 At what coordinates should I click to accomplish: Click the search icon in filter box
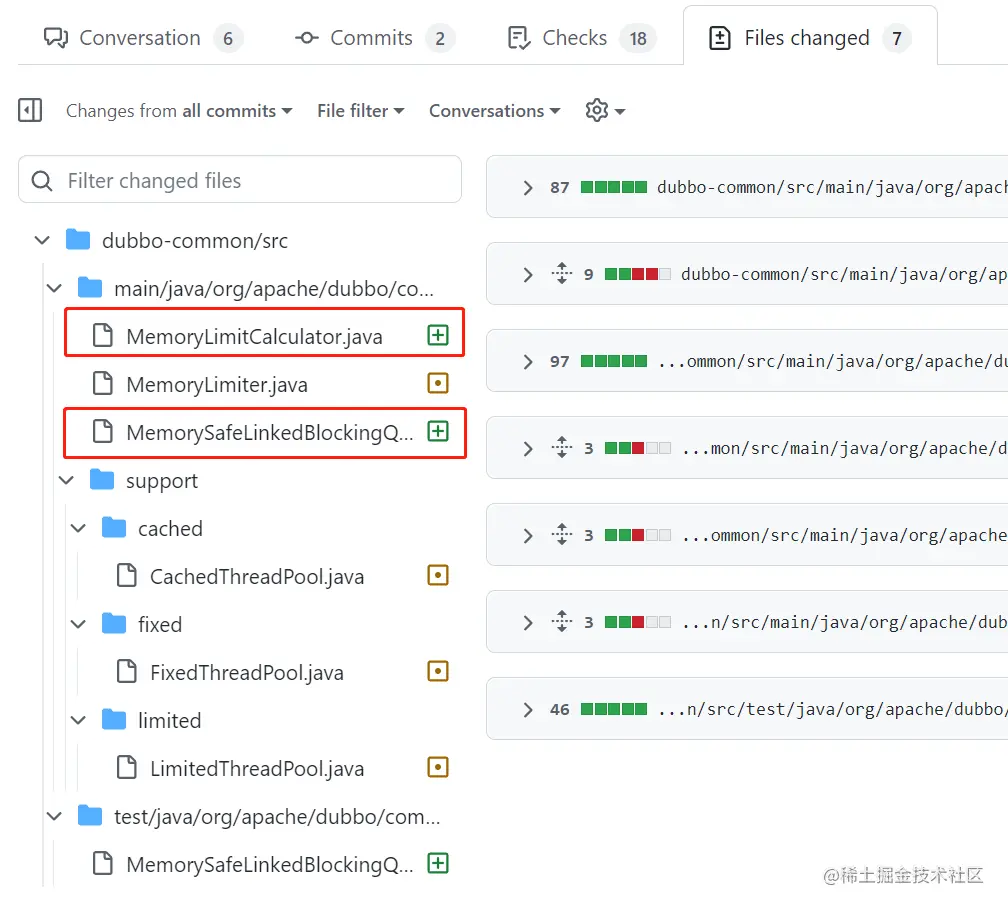tap(42, 181)
